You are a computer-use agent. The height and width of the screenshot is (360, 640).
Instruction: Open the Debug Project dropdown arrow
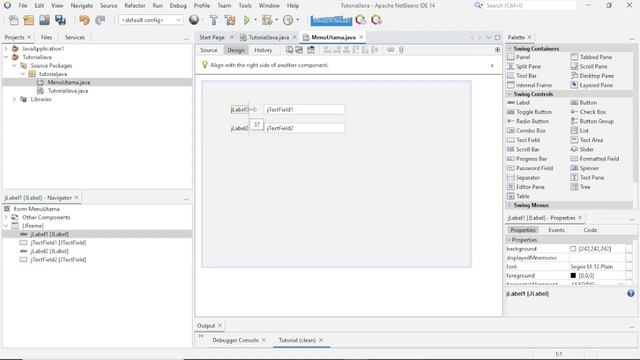point(276,20)
